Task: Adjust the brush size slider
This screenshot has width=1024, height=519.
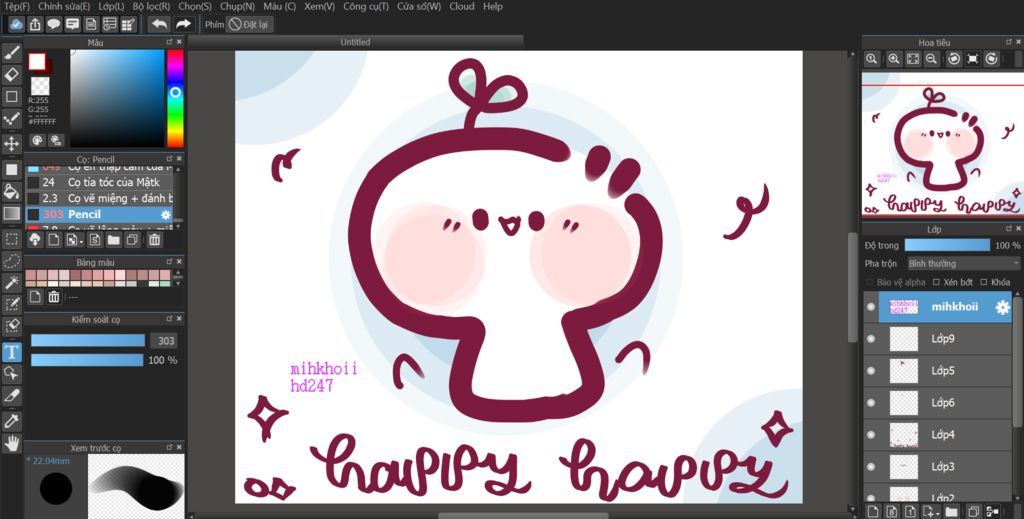Action: (88, 340)
